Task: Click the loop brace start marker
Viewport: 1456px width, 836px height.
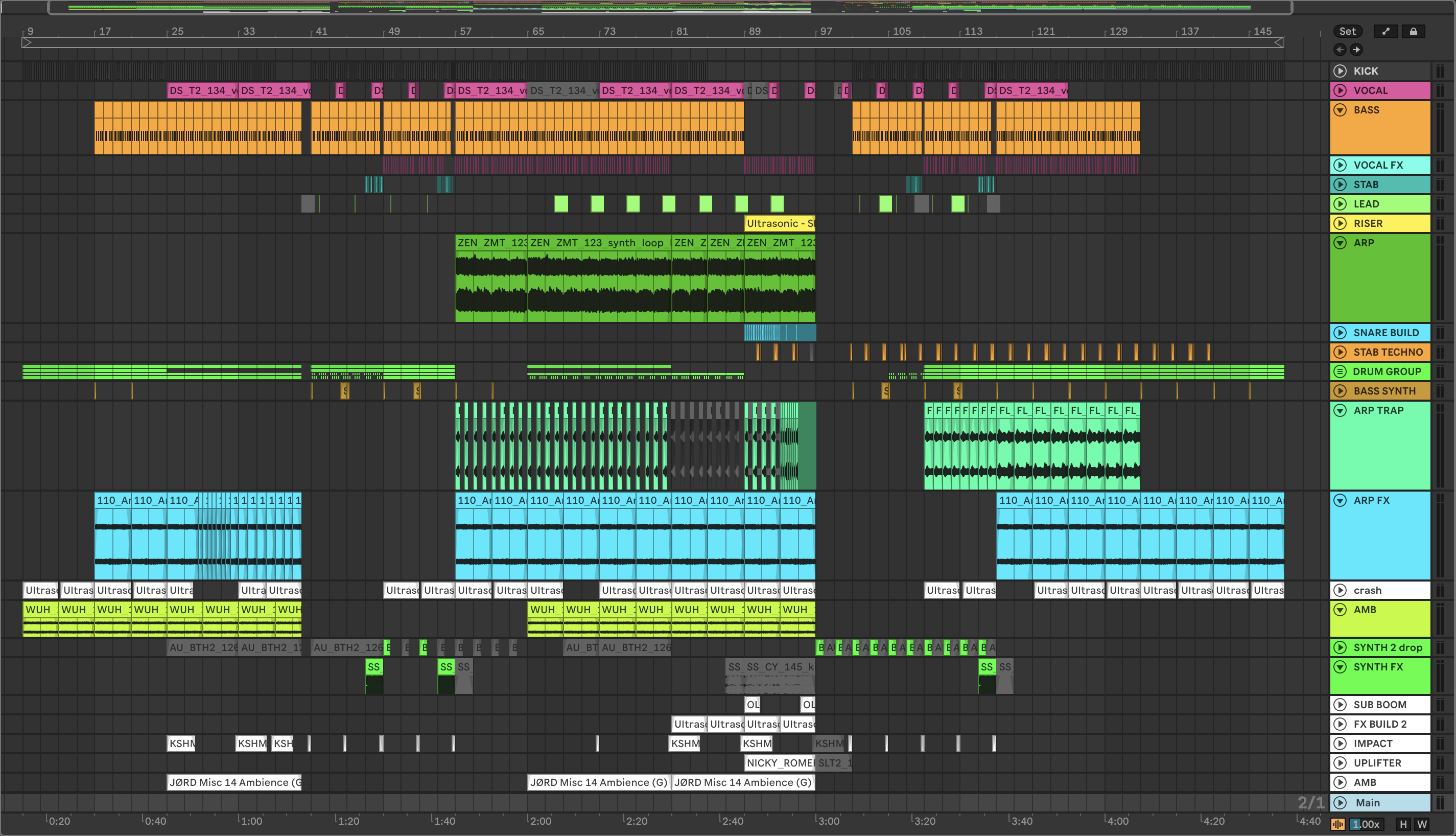Action: (27, 42)
